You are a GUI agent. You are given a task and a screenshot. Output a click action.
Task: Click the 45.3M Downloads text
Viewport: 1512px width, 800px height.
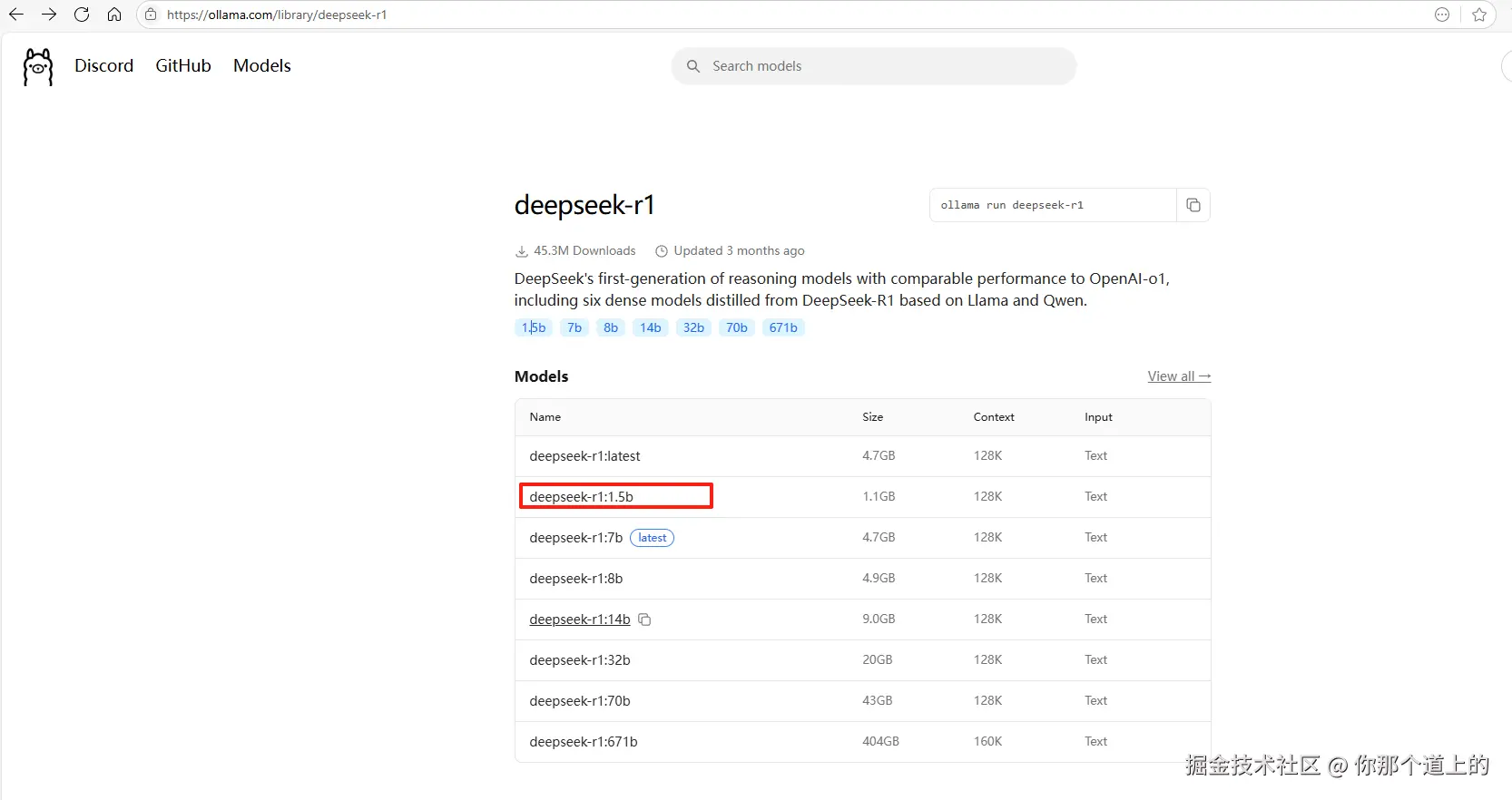(584, 251)
